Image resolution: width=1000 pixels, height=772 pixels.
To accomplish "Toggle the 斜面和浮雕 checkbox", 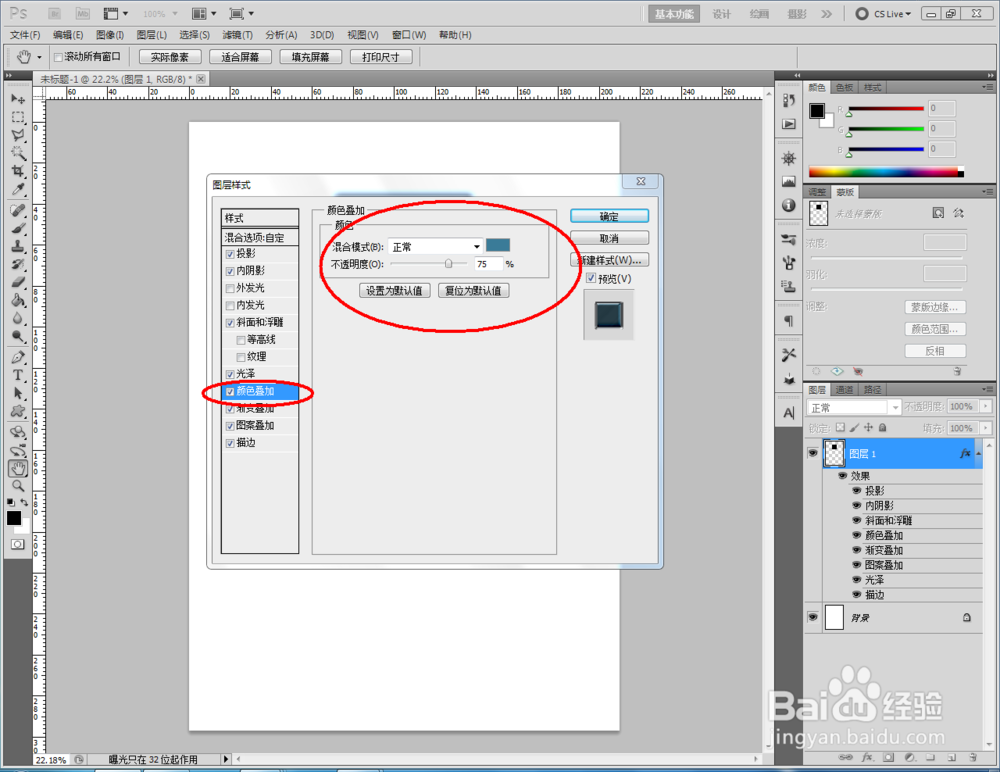I will [230, 323].
